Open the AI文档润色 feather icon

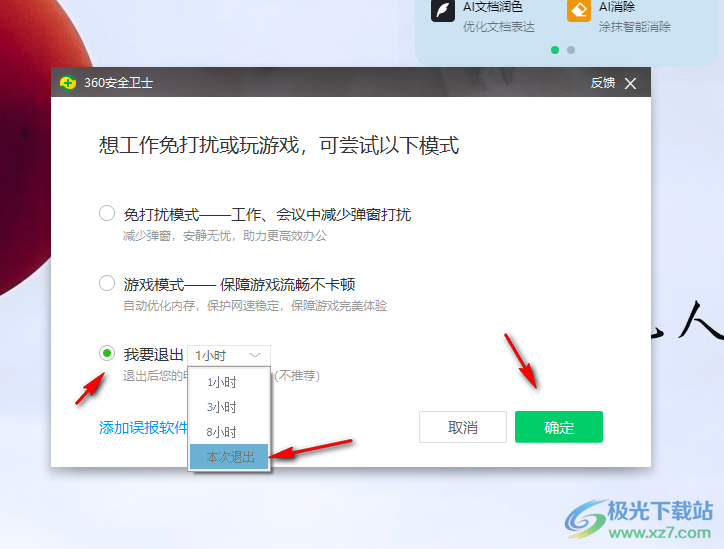click(442, 10)
